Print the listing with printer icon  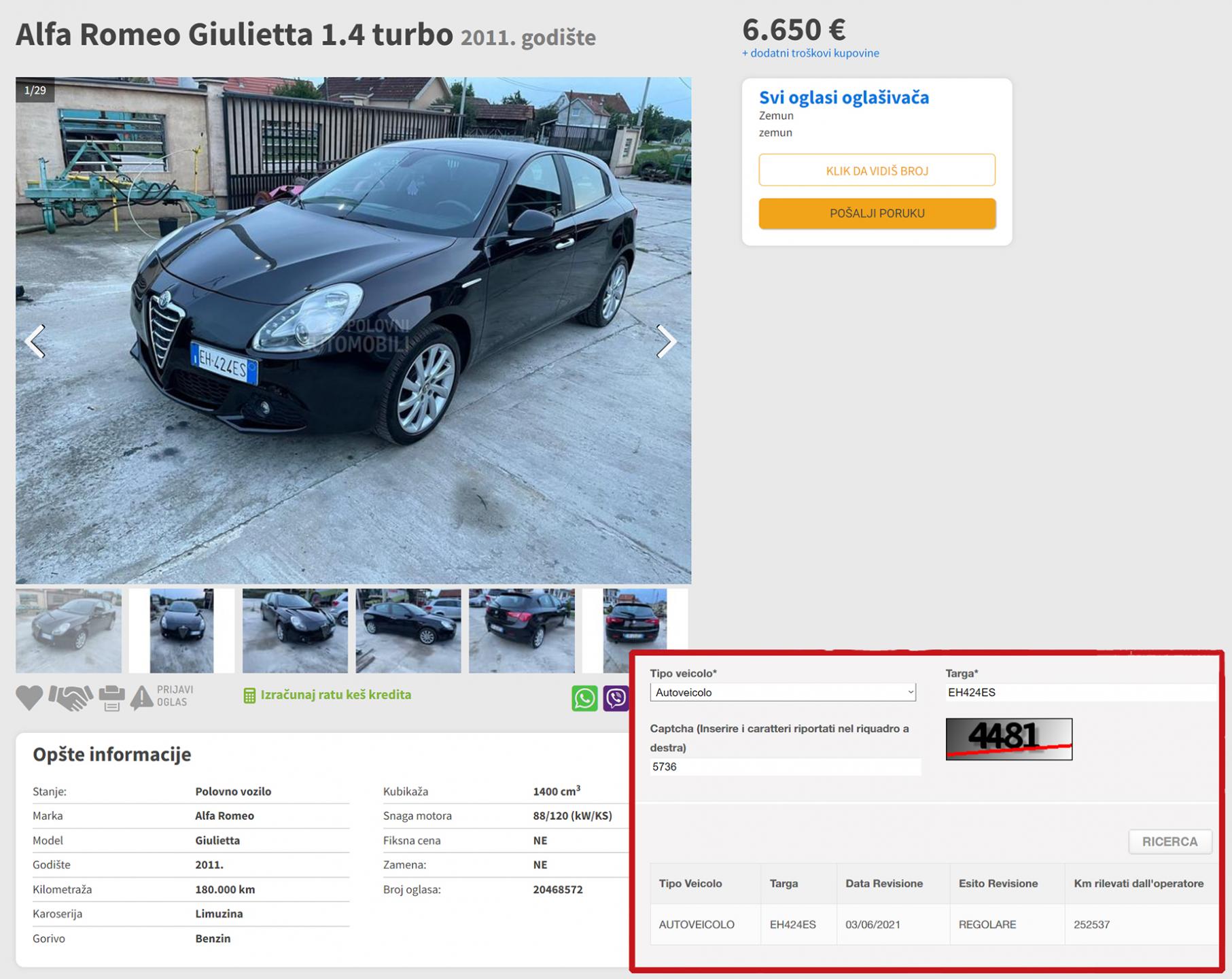click(112, 698)
